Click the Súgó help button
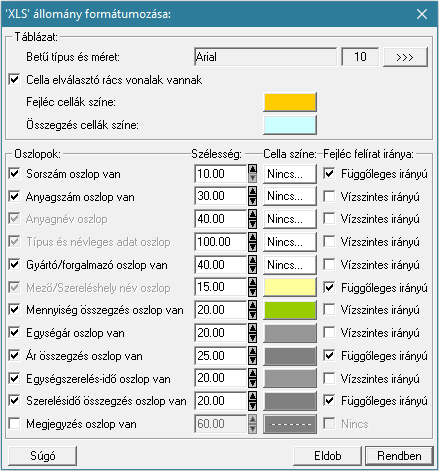439x471 pixels. pyautogui.click(x=43, y=456)
